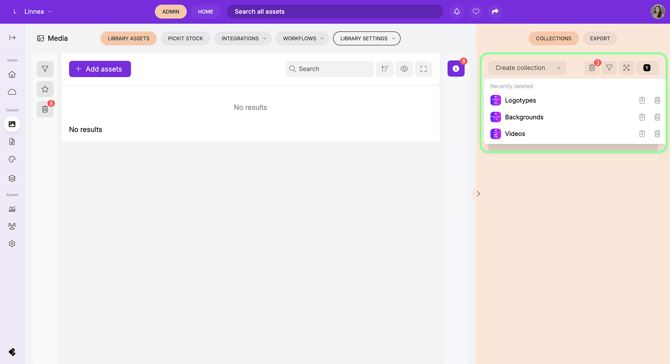Click the Add assets button
This screenshot has height=364, width=670.
tap(100, 69)
